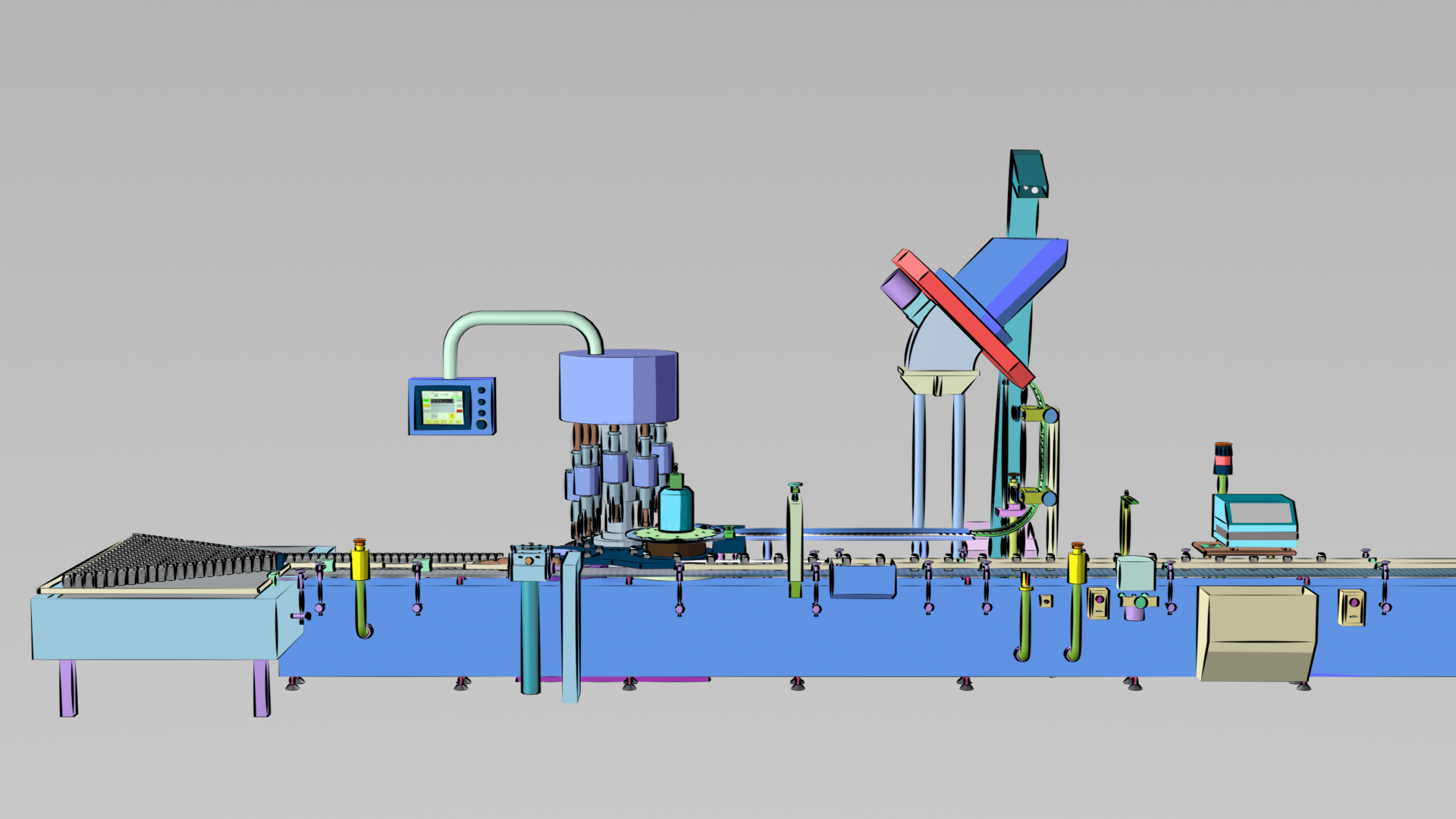Select the dark teal box atop the mast
This screenshot has height=819, width=1456.
click(x=1028, y=174)
